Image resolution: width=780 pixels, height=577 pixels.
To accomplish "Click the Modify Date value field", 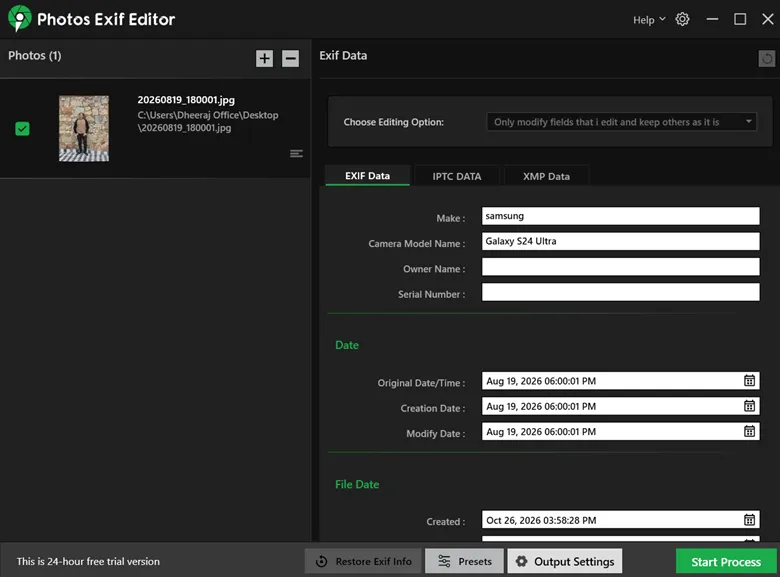I will (620, 431).
